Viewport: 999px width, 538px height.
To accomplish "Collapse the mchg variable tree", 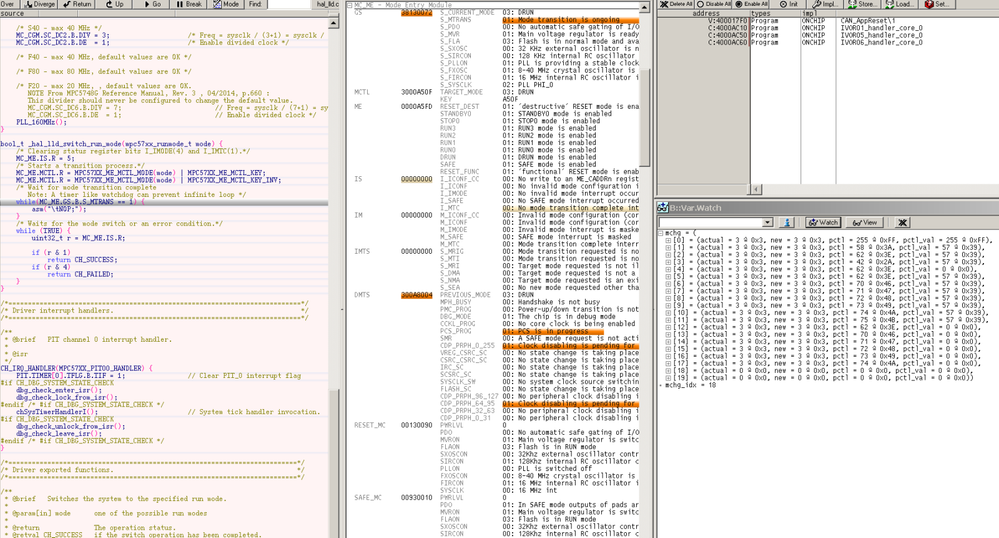I will coord(661,233).
